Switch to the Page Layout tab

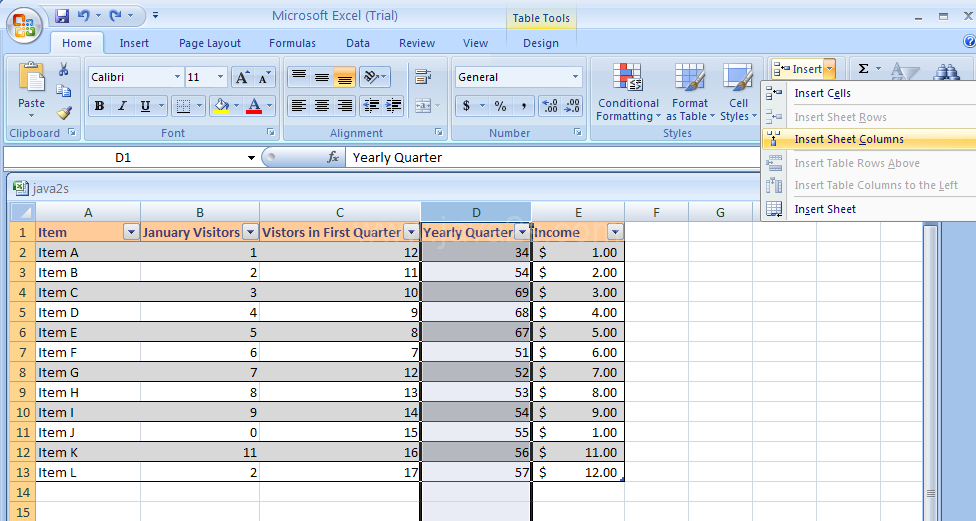point(210,43)
